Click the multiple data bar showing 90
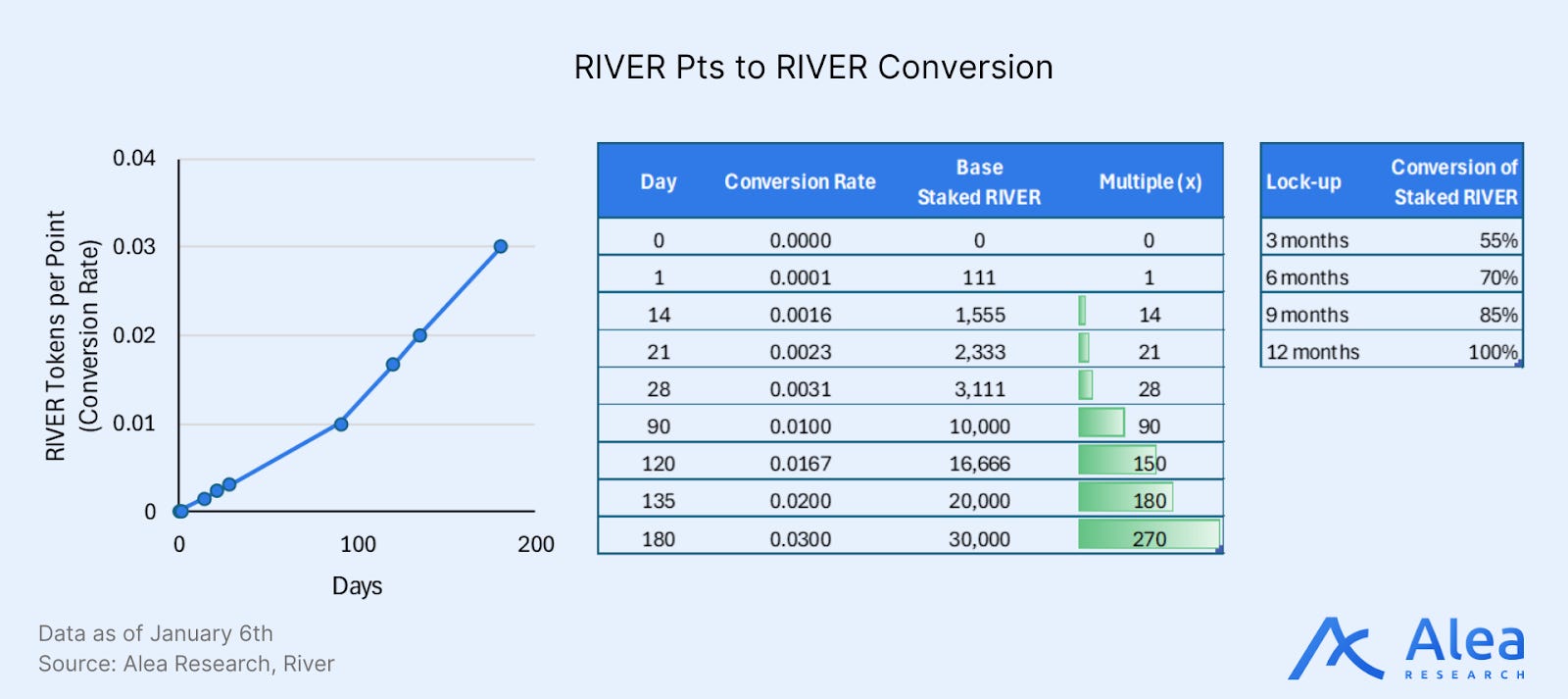The width and height of the screenshot is (1568, 699). coord(1102,423)
